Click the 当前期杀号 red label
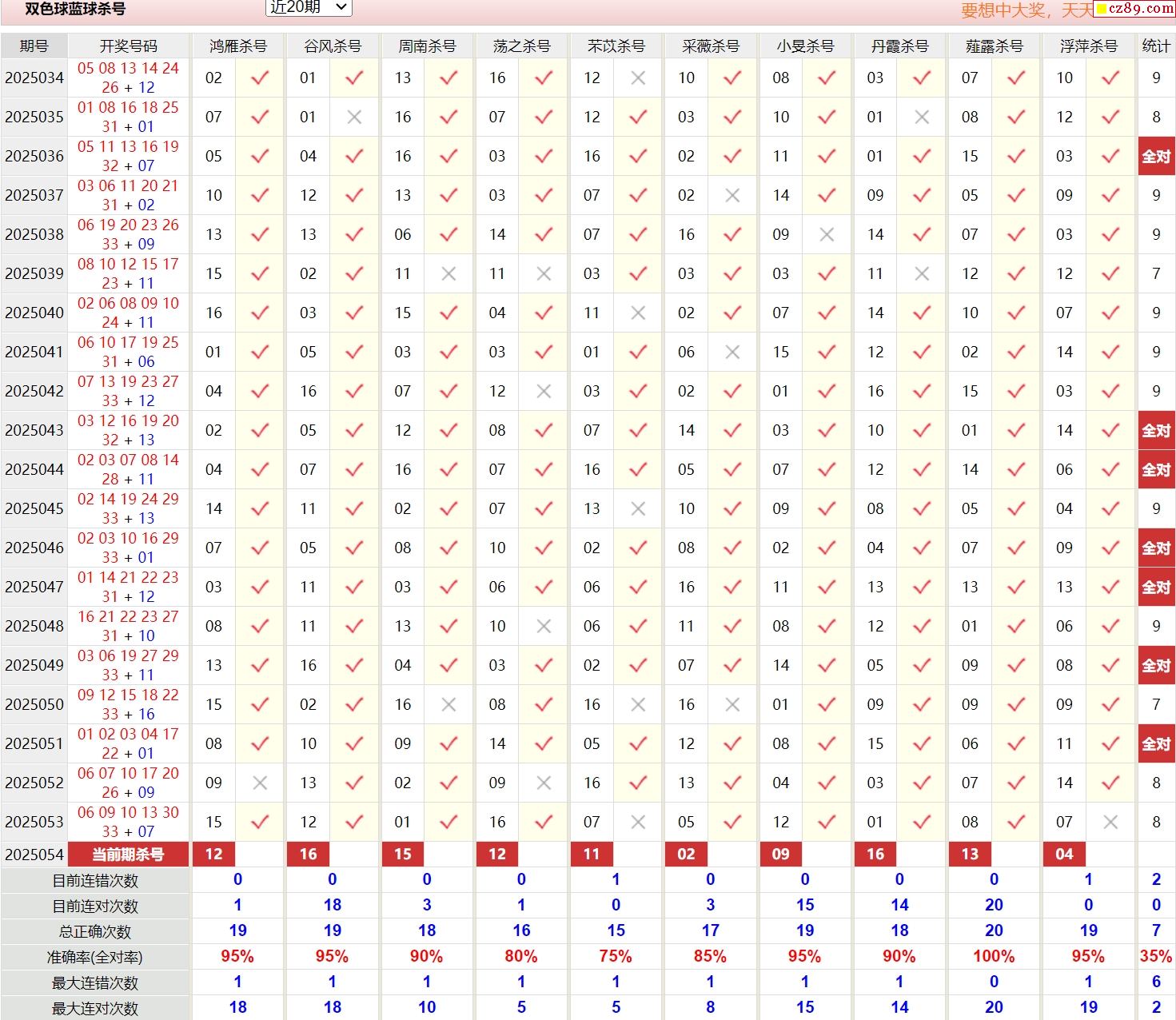 pos(129,855)
